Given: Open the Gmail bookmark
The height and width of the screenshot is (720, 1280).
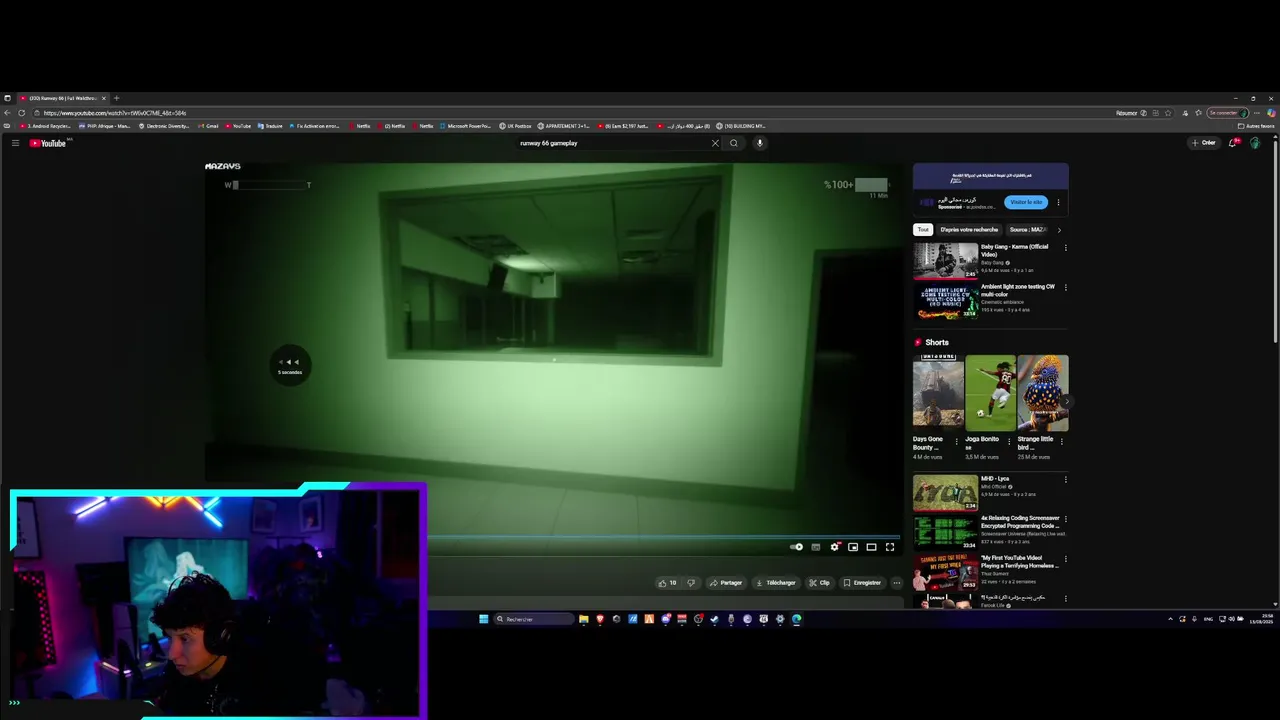Looking at the screenshot, I should point(209,126).
